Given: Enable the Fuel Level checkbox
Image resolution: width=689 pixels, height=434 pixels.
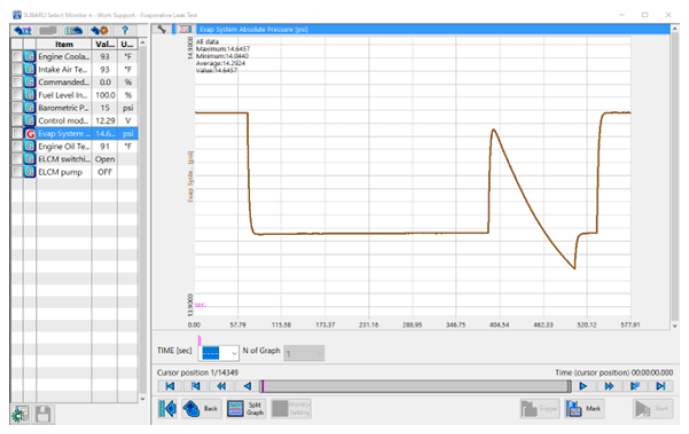Looking at the screenshot, I should pos(16,93).
